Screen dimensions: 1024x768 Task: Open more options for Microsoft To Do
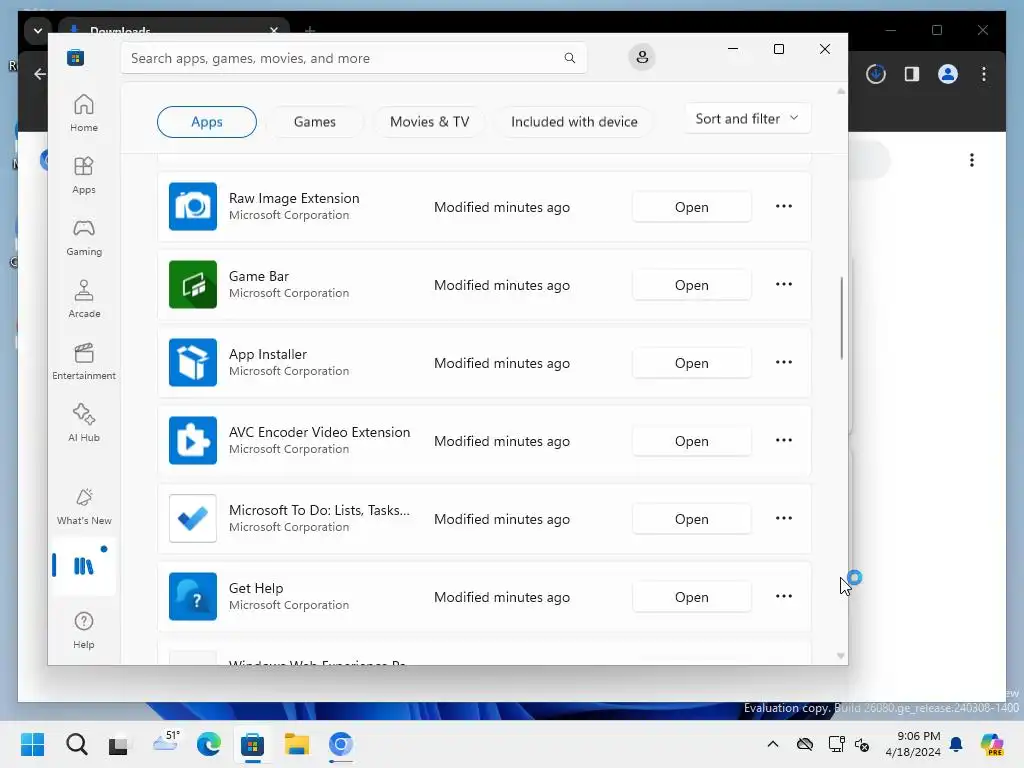[x=784, y=519]
